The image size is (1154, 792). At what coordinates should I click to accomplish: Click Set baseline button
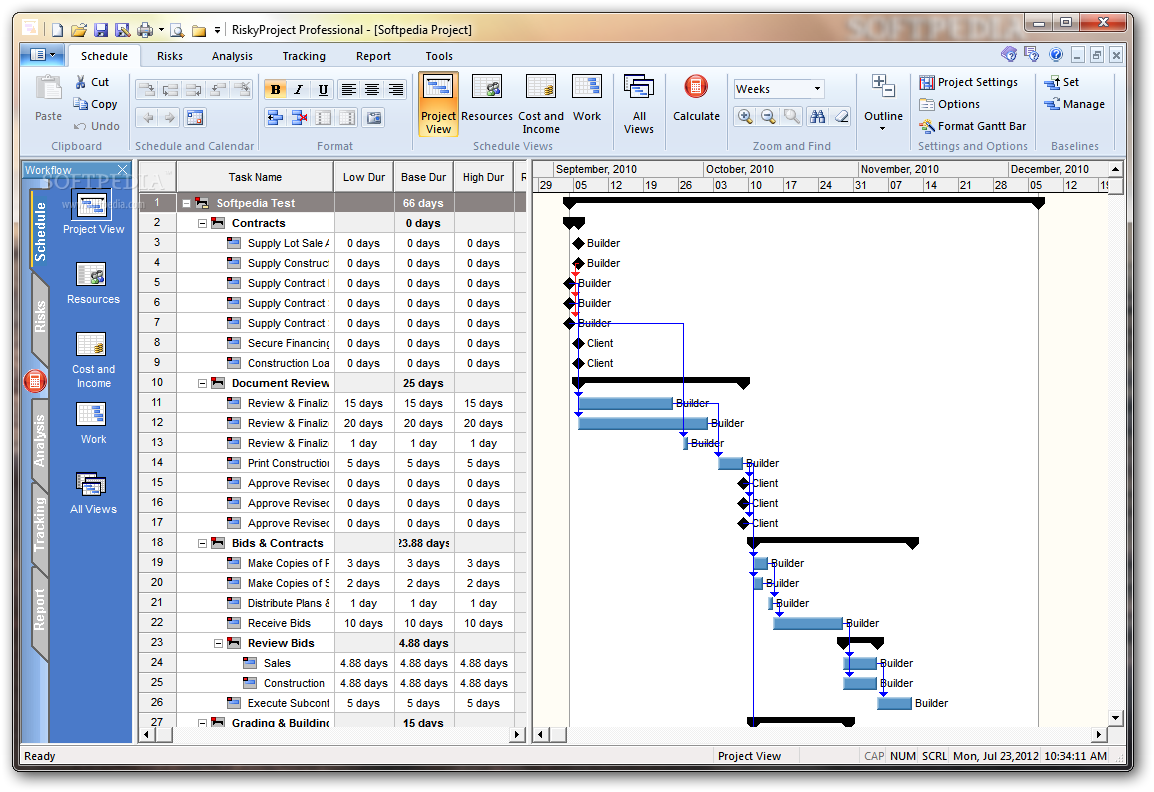pos(1061,82)
